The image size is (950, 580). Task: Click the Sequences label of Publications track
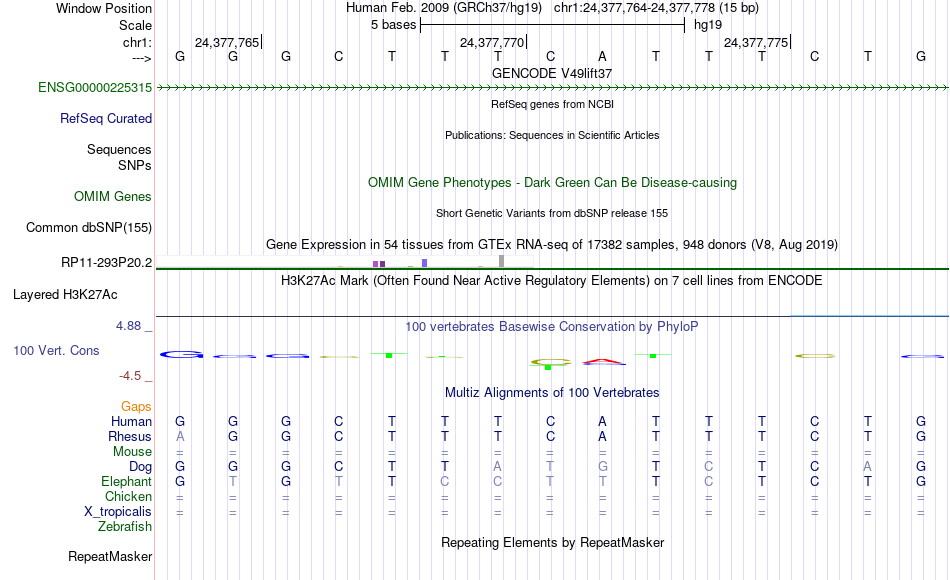tap(119, 149)
